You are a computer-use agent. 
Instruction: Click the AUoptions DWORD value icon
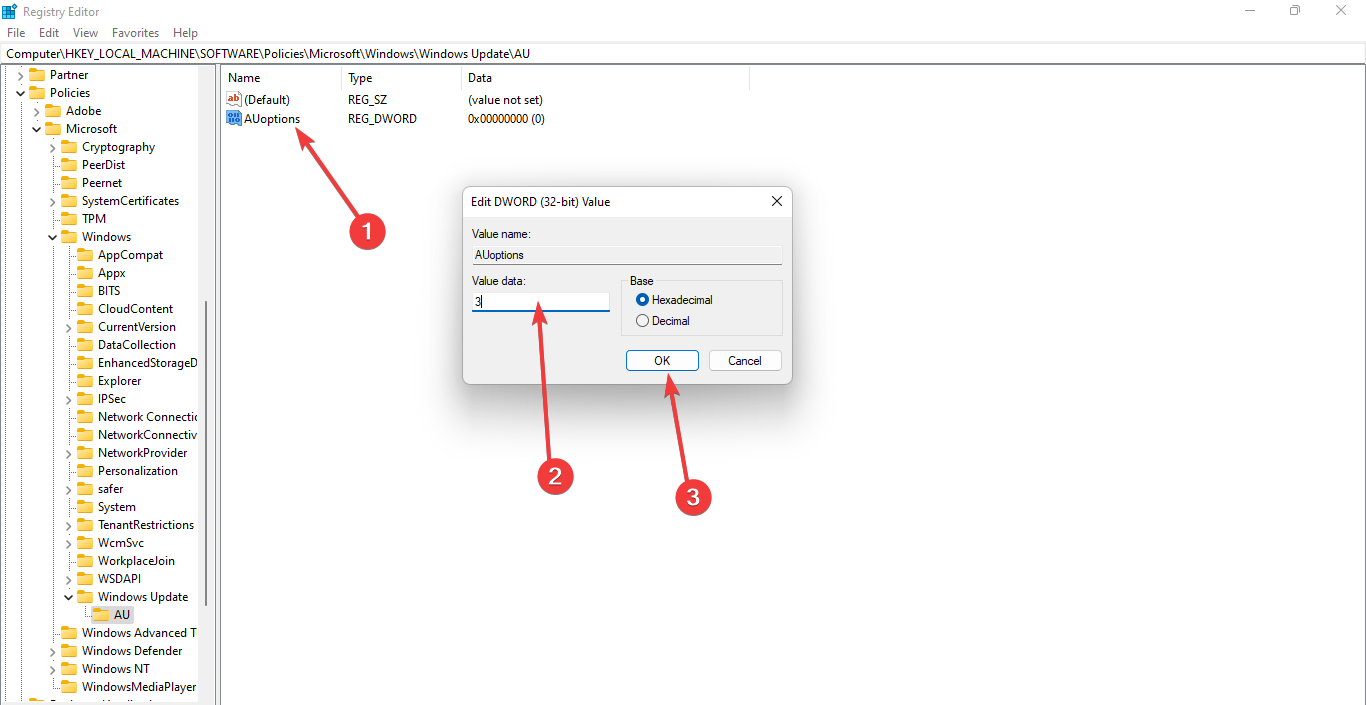click(x=235, y=119)
